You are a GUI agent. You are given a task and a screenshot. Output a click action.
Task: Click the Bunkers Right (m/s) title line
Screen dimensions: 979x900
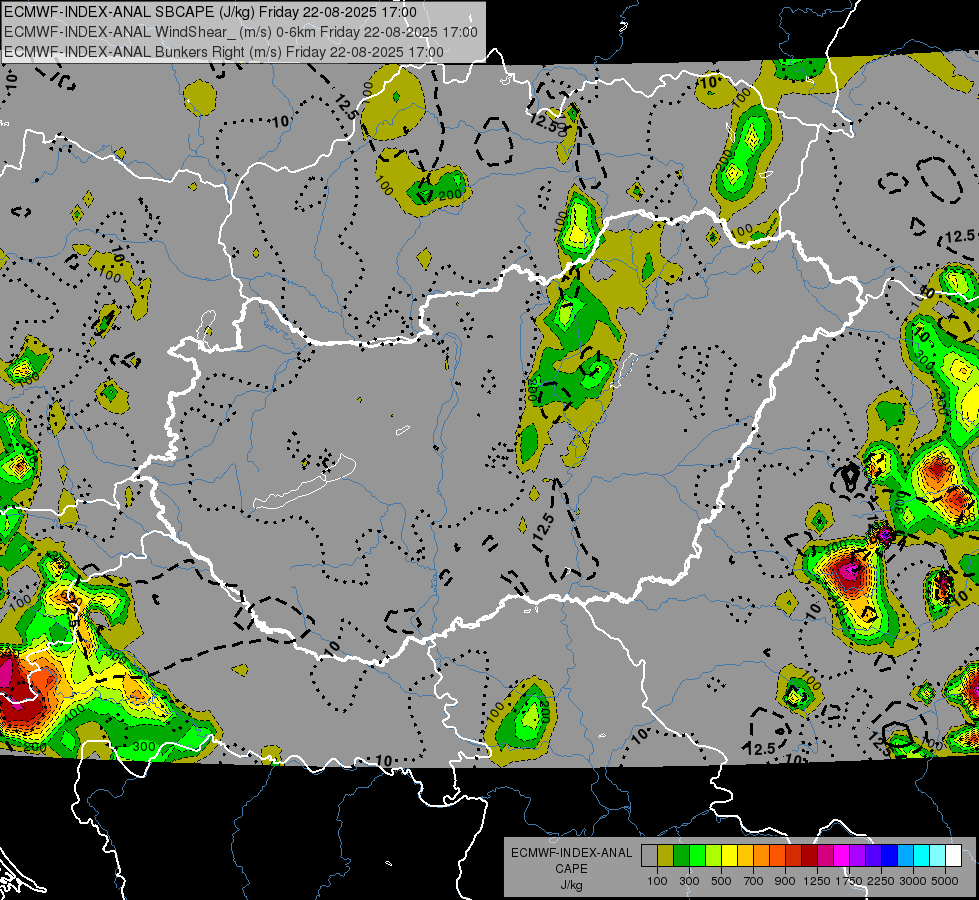pos(224,52)
